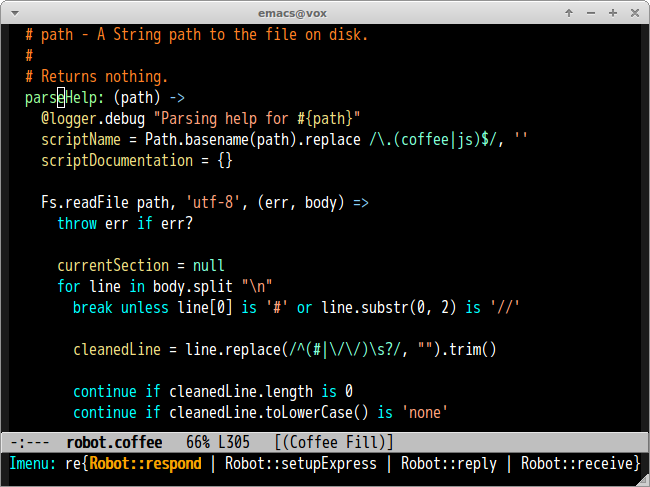This screenshot has width=650, height=487.
Task: Place cursor on parseHelp function name
Action: [61, 98]
